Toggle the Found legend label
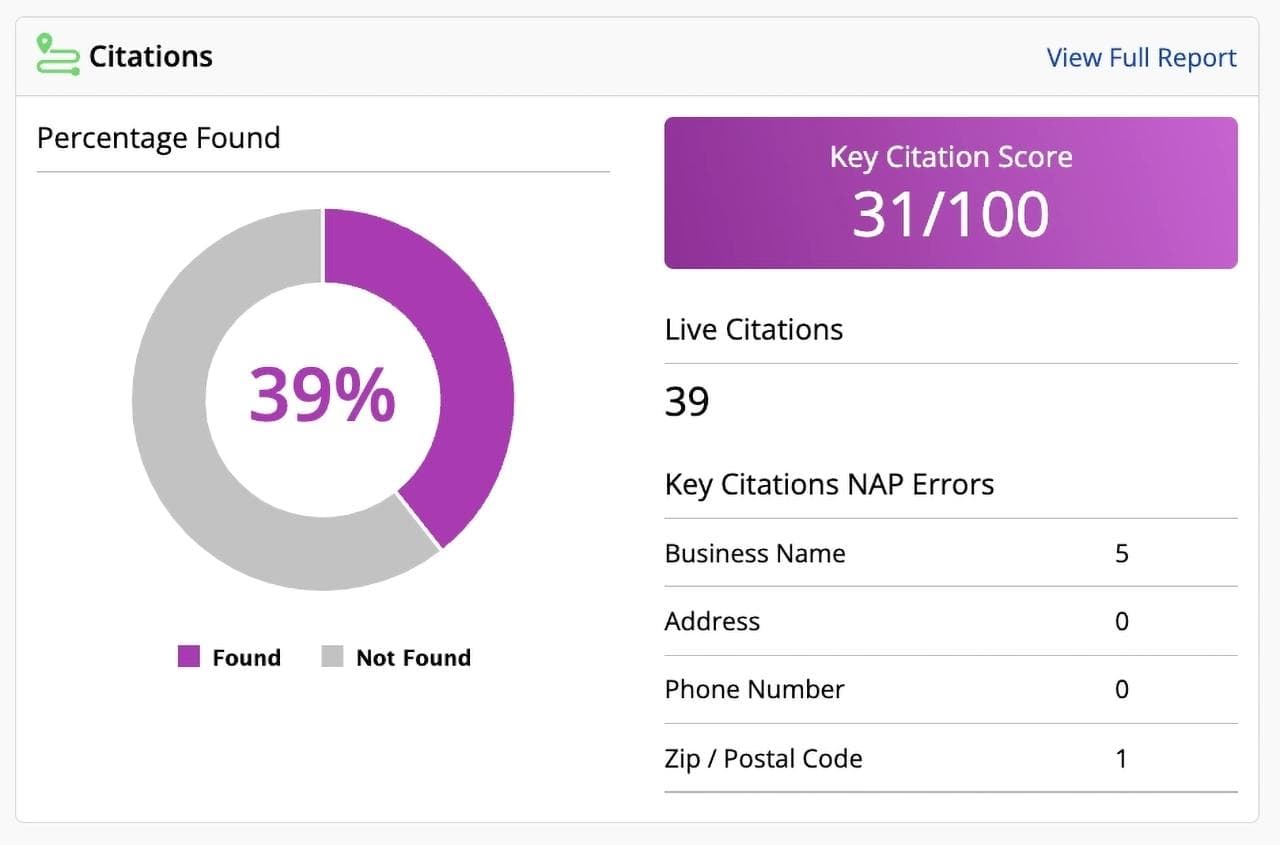The width and height of the screenshot is (1280, 845). (246, 658)
